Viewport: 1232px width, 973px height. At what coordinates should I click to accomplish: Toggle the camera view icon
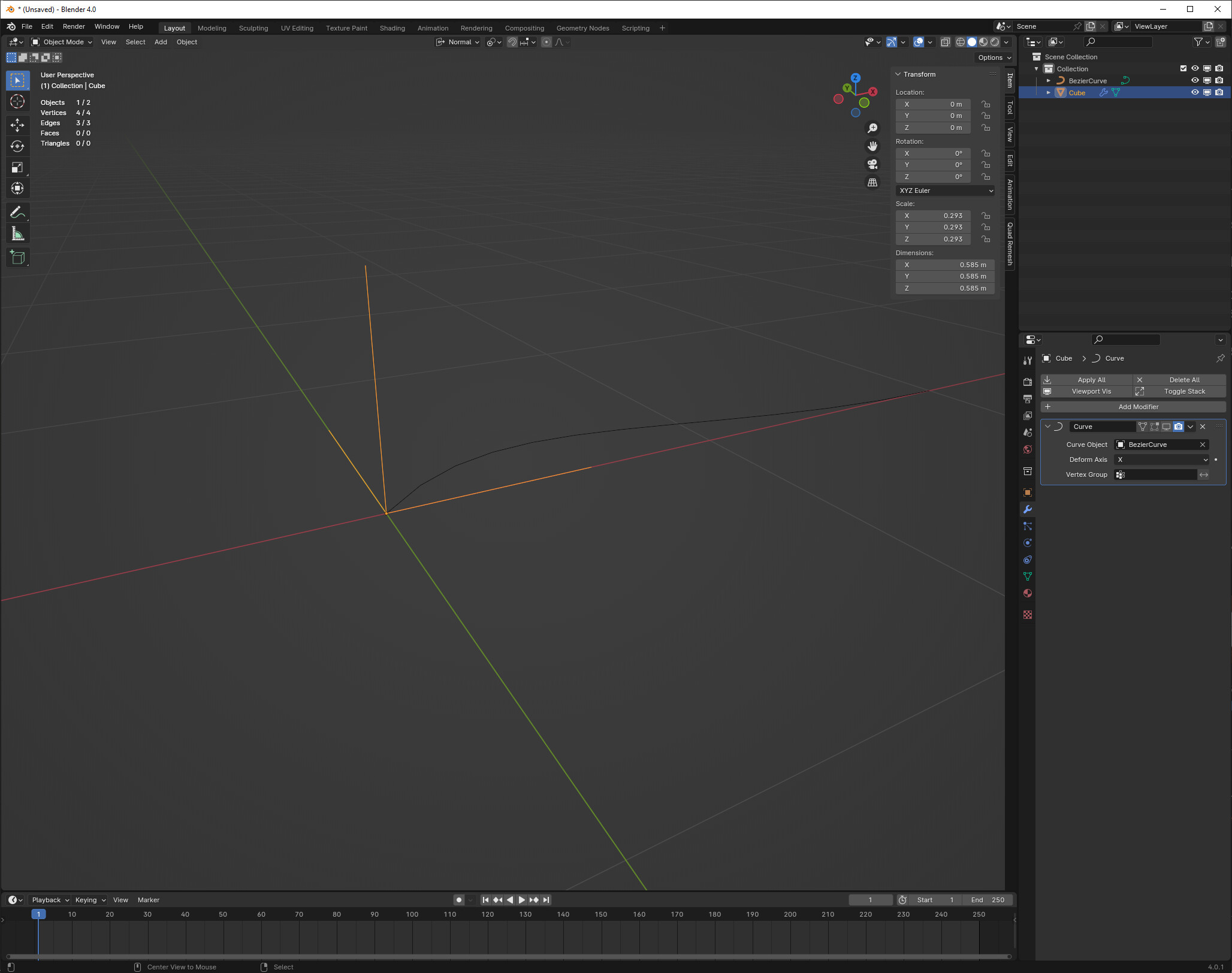[x=872, y=164]
